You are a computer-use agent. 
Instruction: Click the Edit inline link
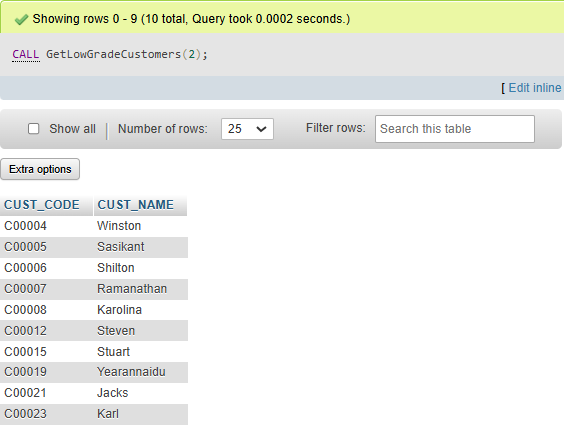coord(535,88)
